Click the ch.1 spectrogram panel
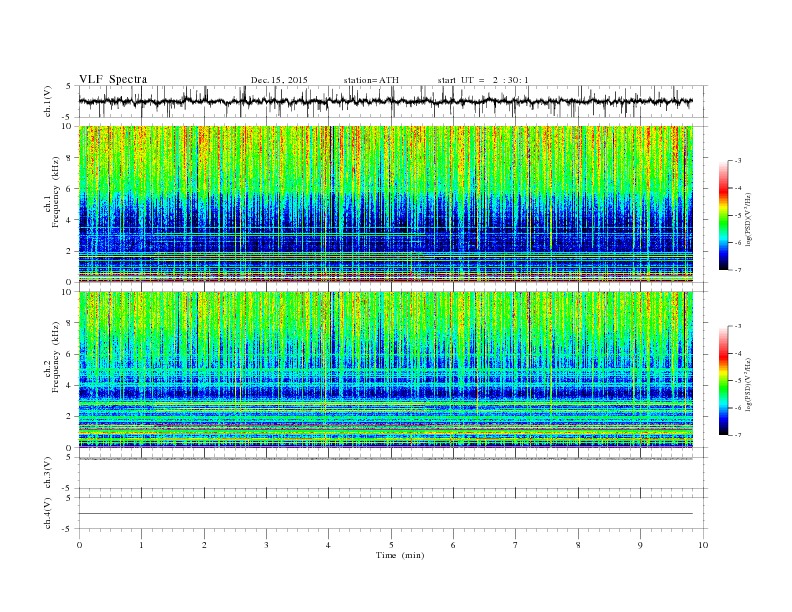The height and width of the screenshot is (612, 792). [x=386, y=204]
